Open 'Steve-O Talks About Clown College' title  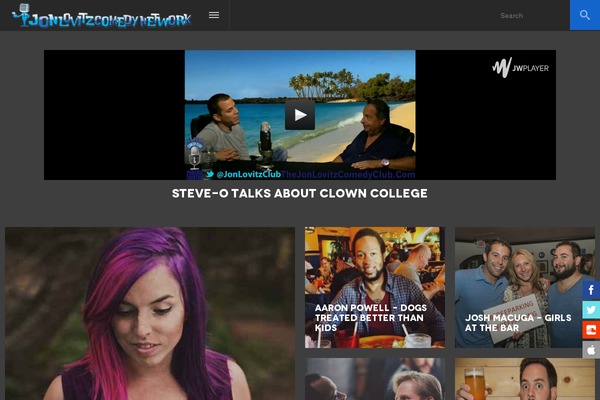300,193
